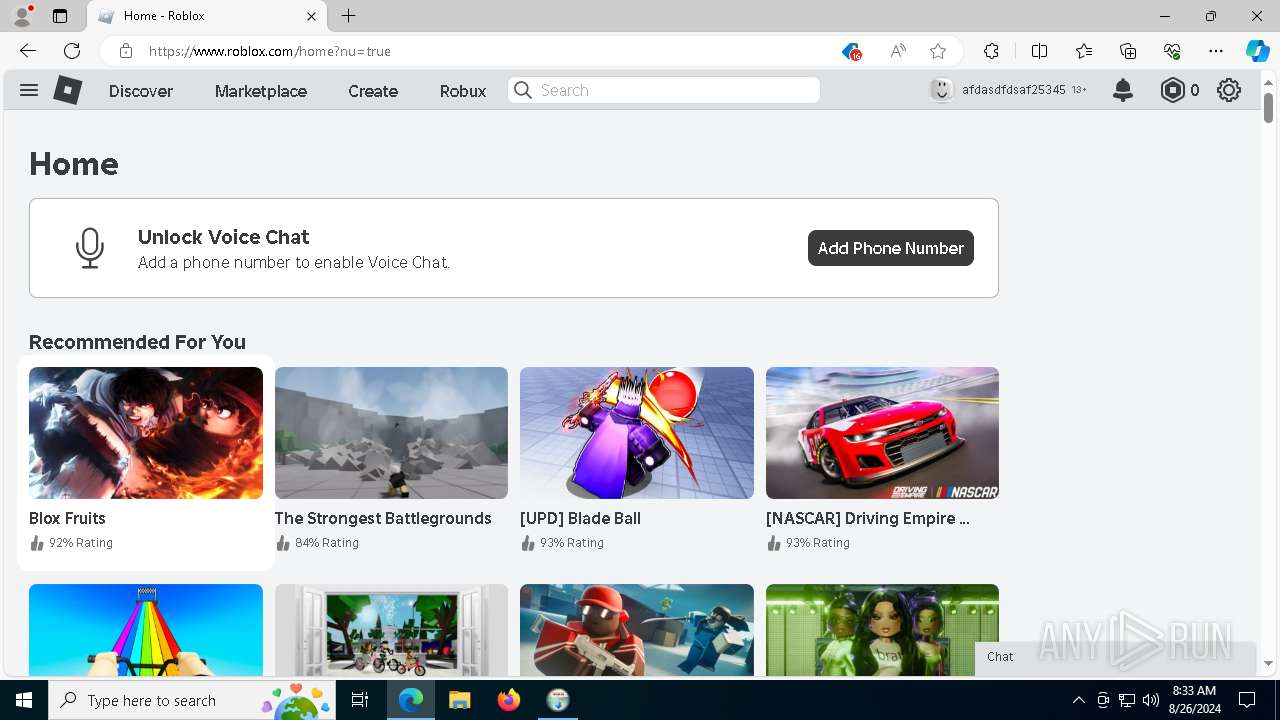The image size is (1280, 720).
Task: Toggle Read Aloud in address bar
Action: pos(898,51)
